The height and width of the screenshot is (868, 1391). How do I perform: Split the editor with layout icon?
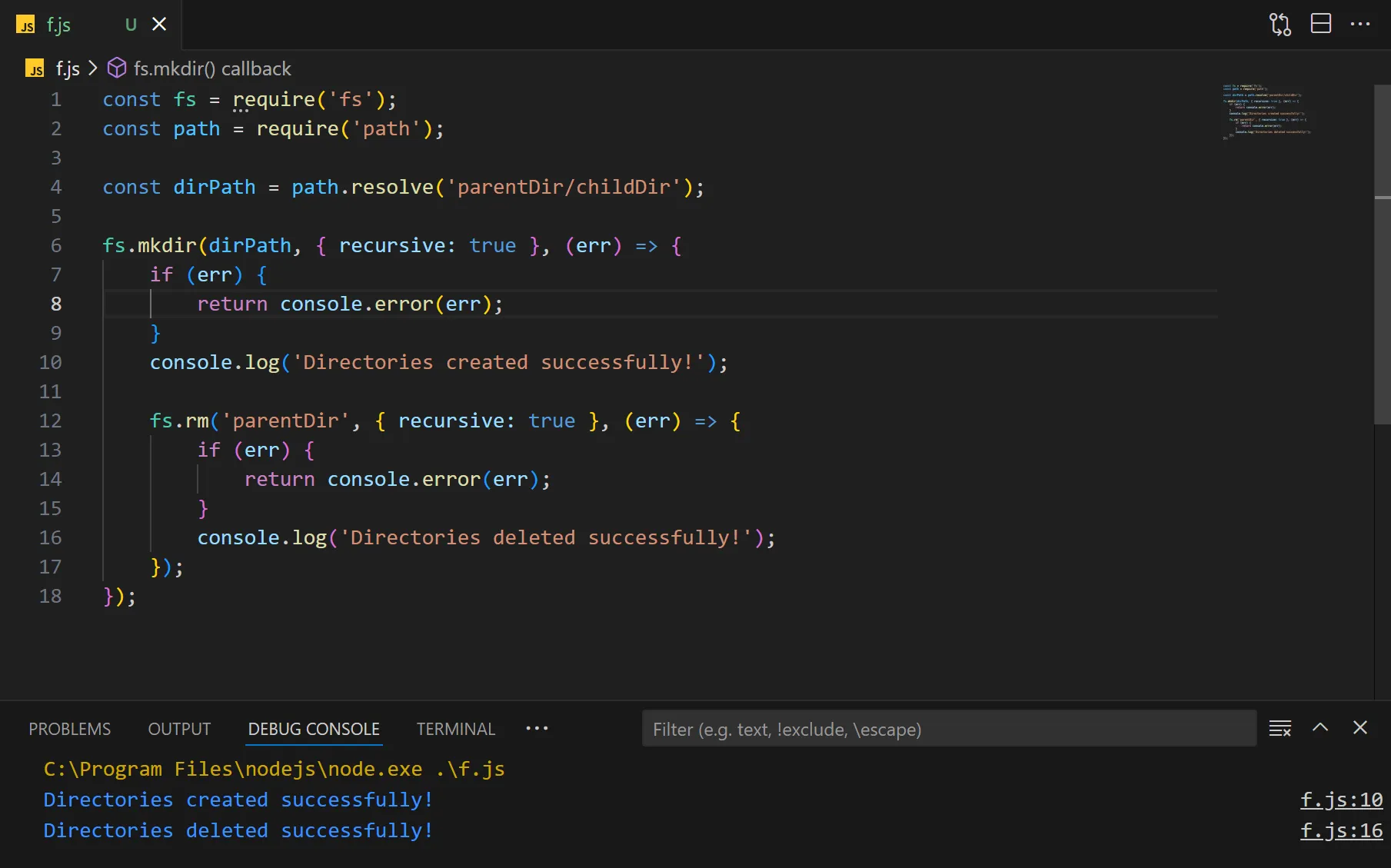point(1321,24)
